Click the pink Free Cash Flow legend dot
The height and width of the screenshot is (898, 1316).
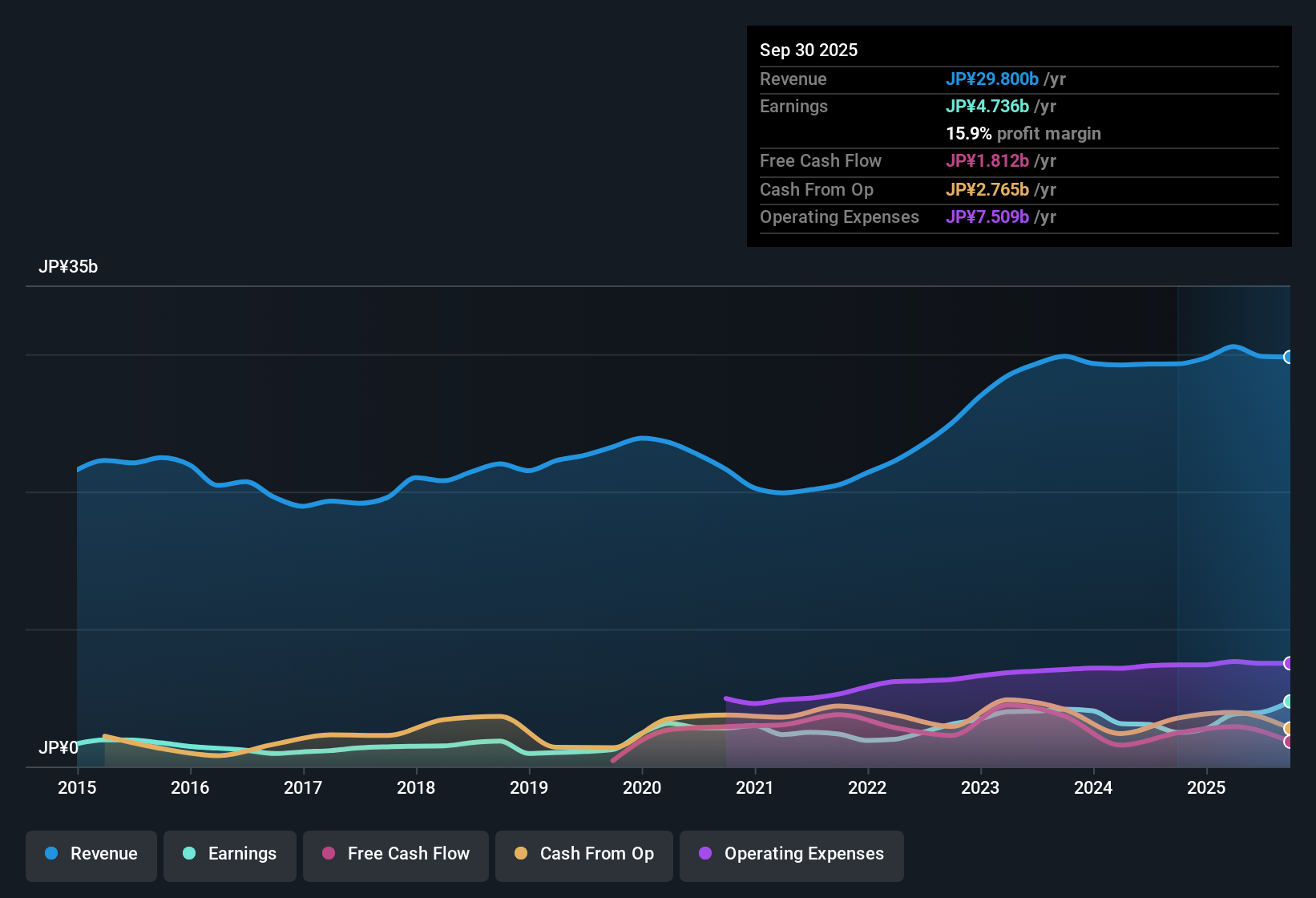pos(328,854)
